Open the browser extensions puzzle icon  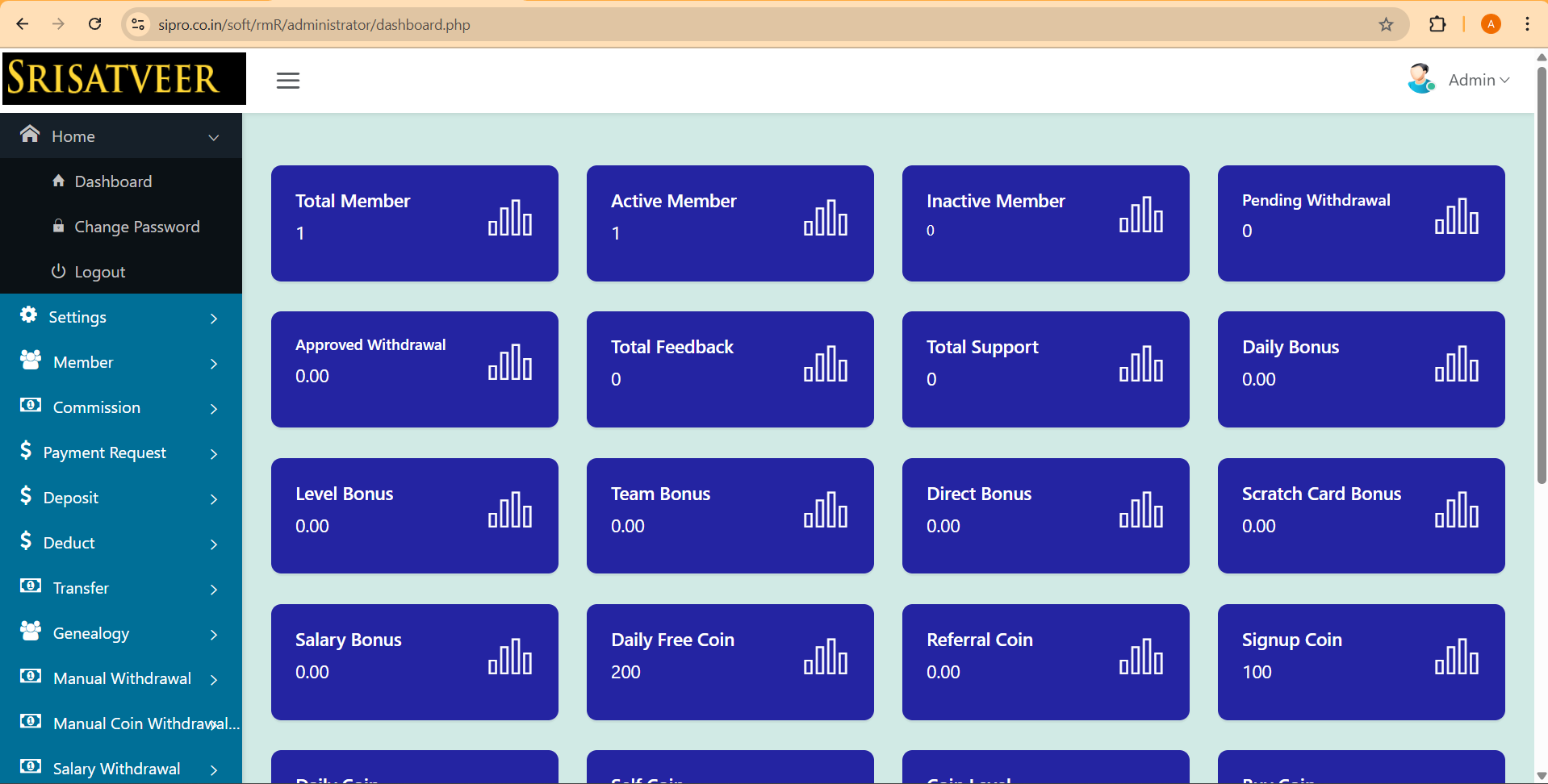[x=1437, y=24]
